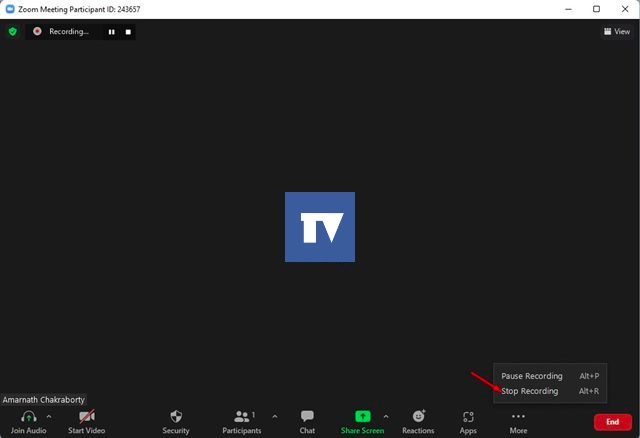Expand share options arrow beside Share Screen
640x438 pixels.
pos(386,416)
